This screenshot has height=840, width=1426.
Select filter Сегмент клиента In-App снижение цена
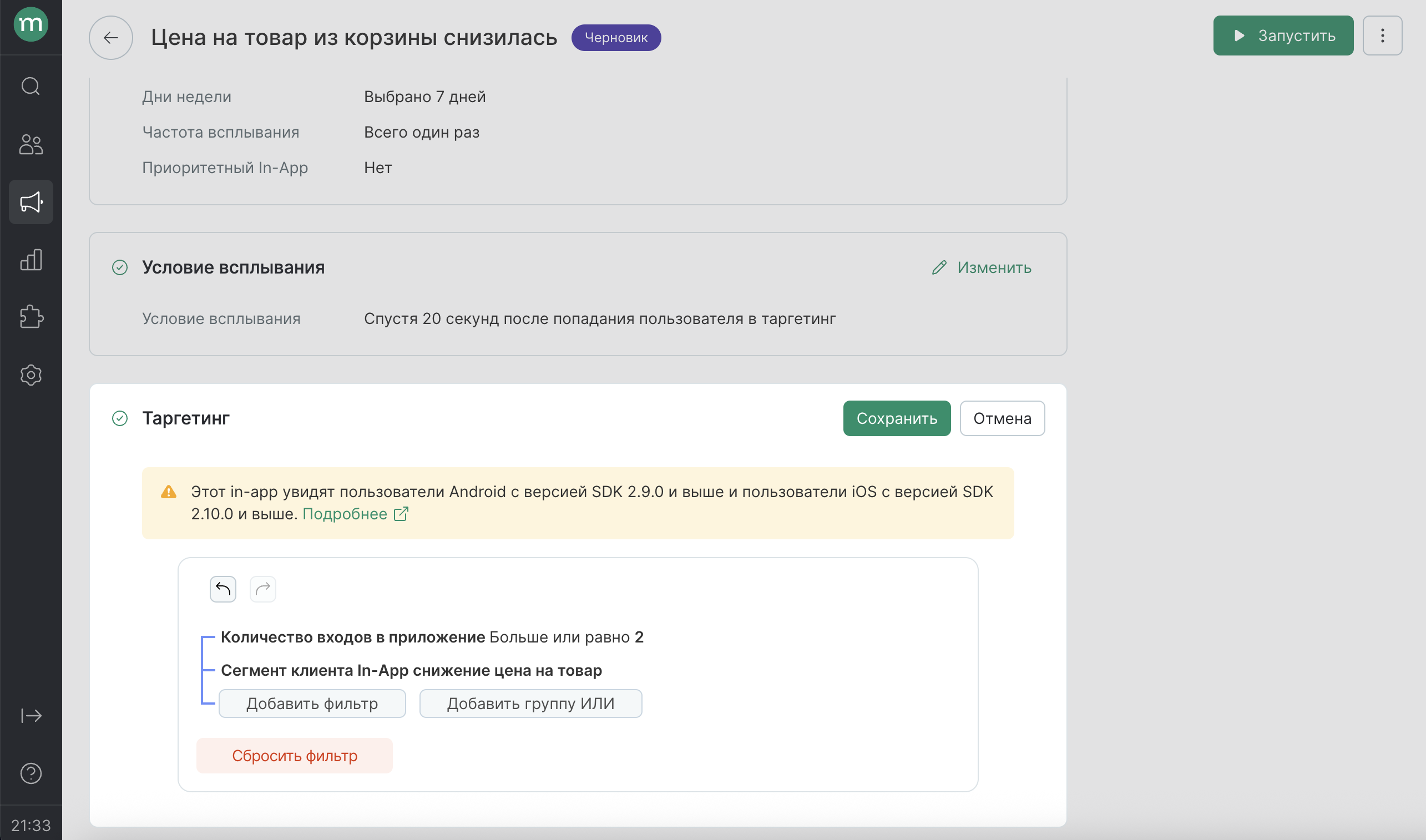click(x=411, y=670)
